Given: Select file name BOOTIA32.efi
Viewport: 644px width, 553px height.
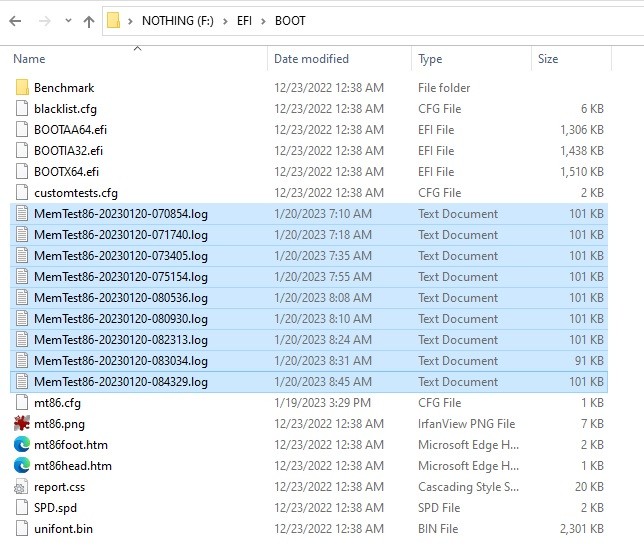Looking at the screenshot, I should point(68,151).
